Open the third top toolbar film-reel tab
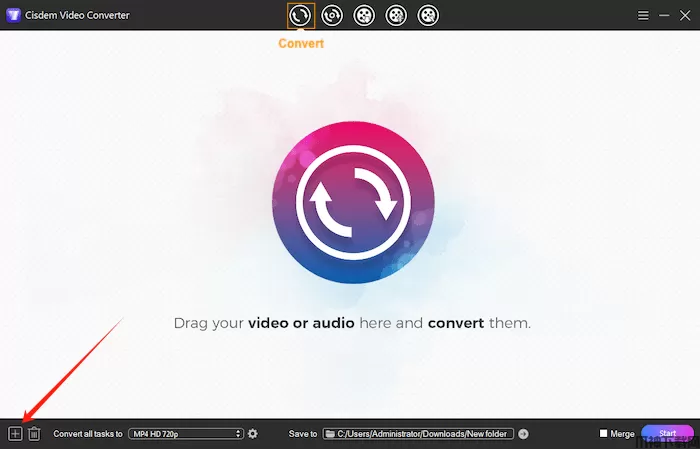The height and width of the screenshot is (449, 700). coord(364,16)
